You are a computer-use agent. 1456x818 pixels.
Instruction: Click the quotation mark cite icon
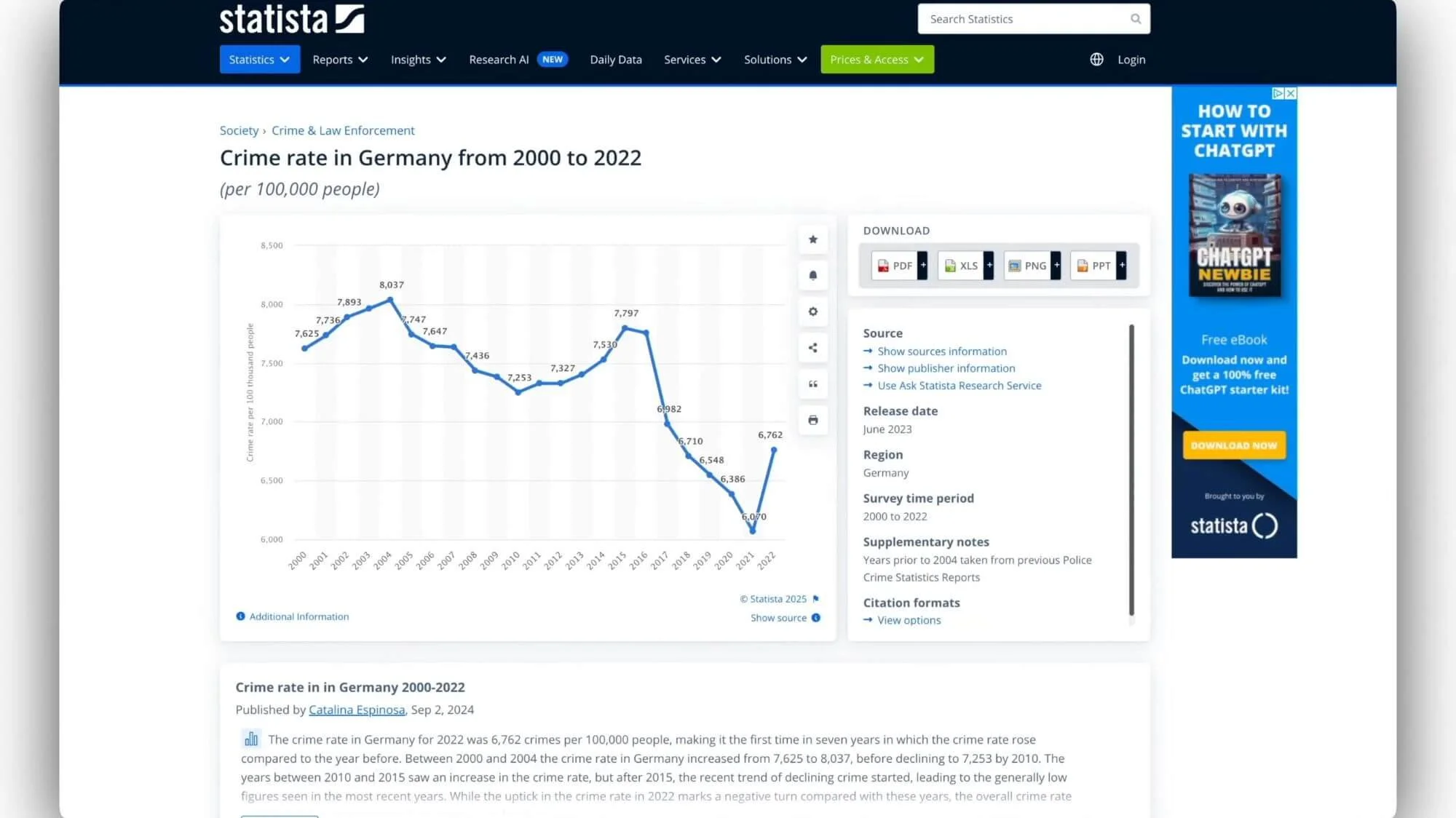pos(813,384)
